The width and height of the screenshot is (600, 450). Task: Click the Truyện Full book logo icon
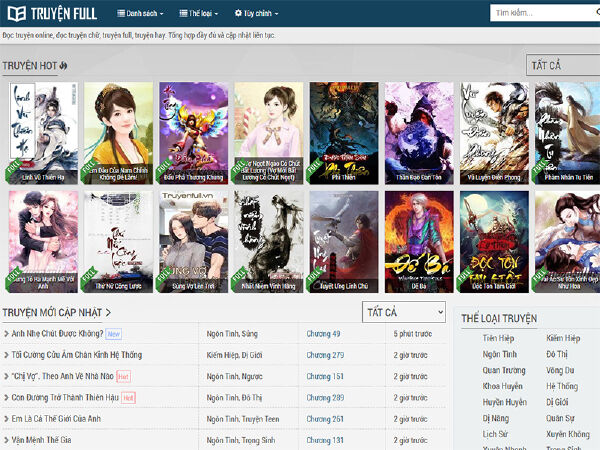(17, 13)
